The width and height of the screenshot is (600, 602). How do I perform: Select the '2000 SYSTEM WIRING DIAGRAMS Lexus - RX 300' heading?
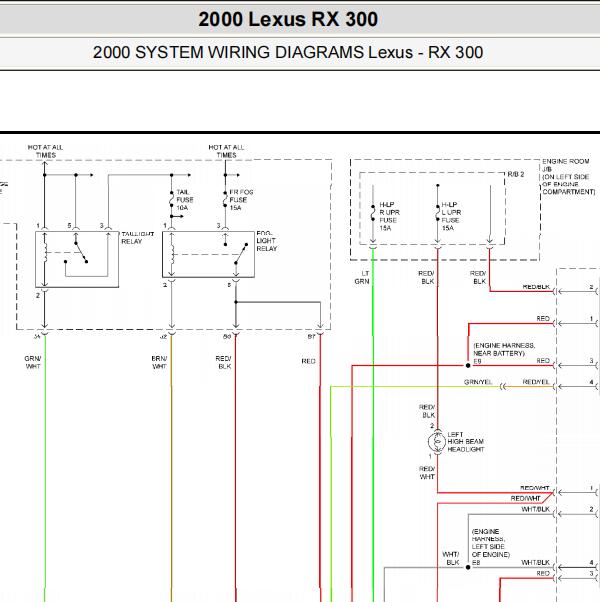click(x=288, y=52)
